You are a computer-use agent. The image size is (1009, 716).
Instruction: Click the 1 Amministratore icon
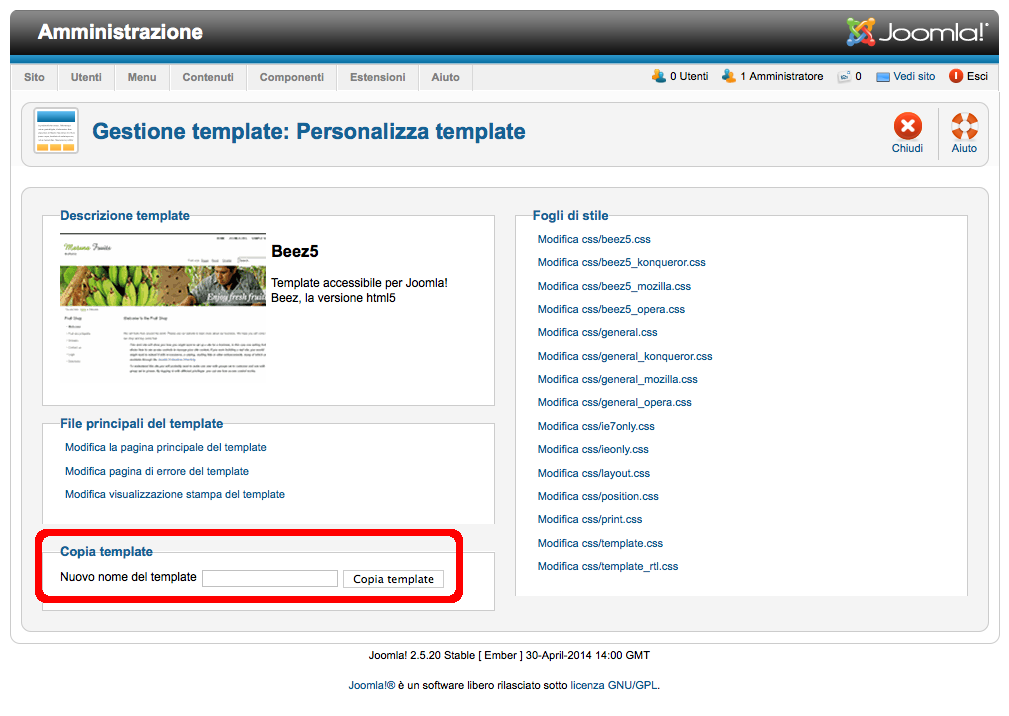[x=728, y=76]
